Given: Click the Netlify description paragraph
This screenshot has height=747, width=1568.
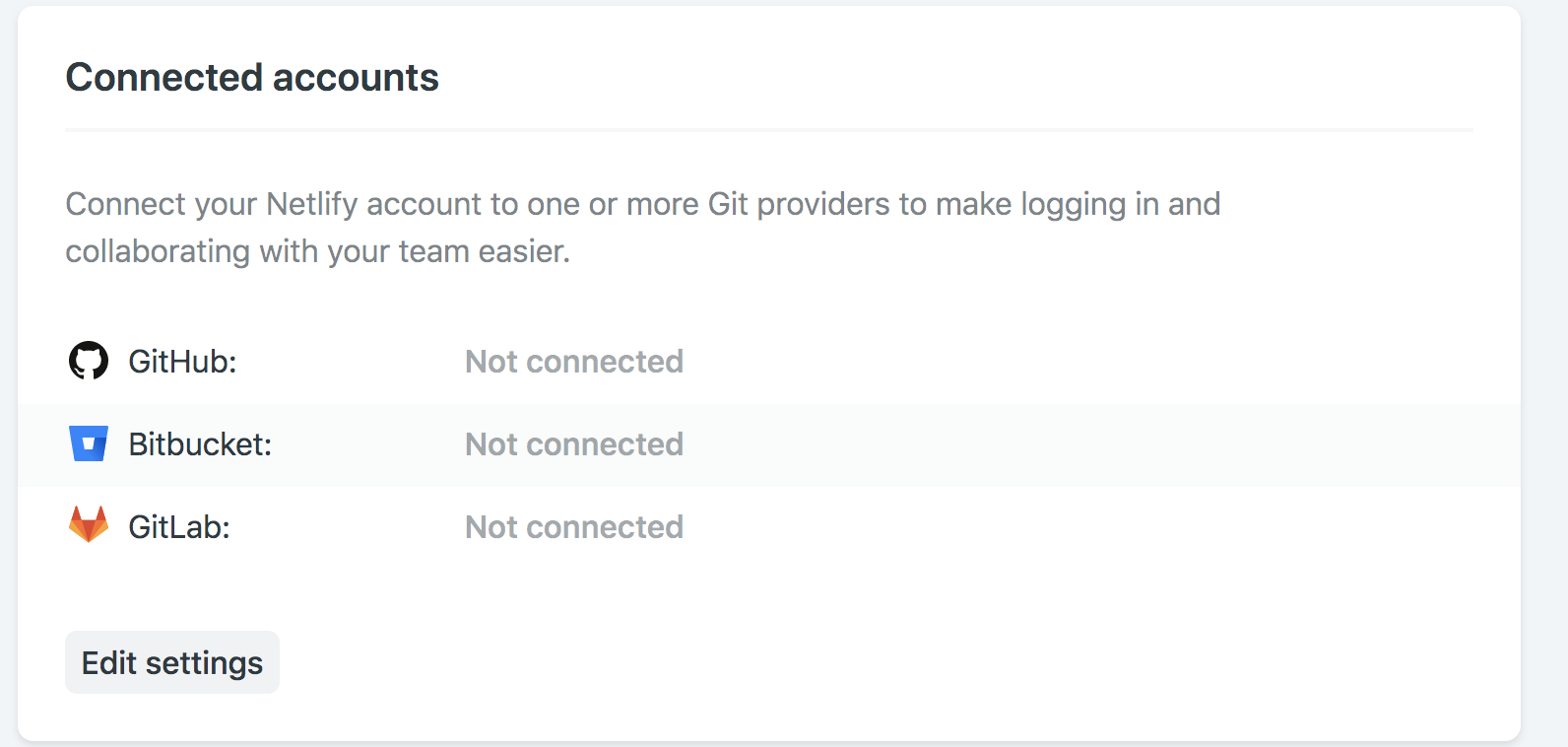Looking at the screenshot, I should coord(642,227).
